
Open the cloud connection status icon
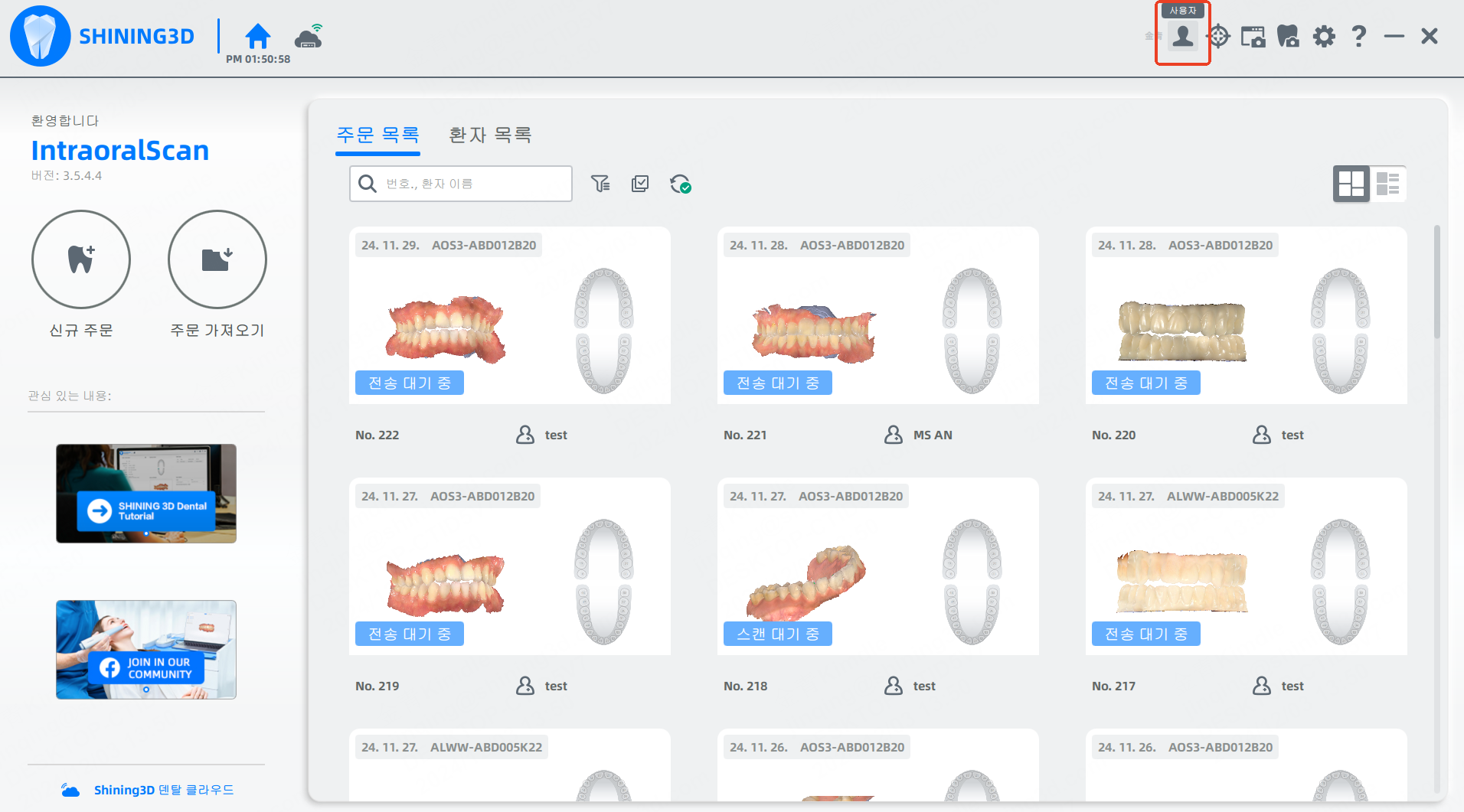pyautogui.click(x=309, y=36)
